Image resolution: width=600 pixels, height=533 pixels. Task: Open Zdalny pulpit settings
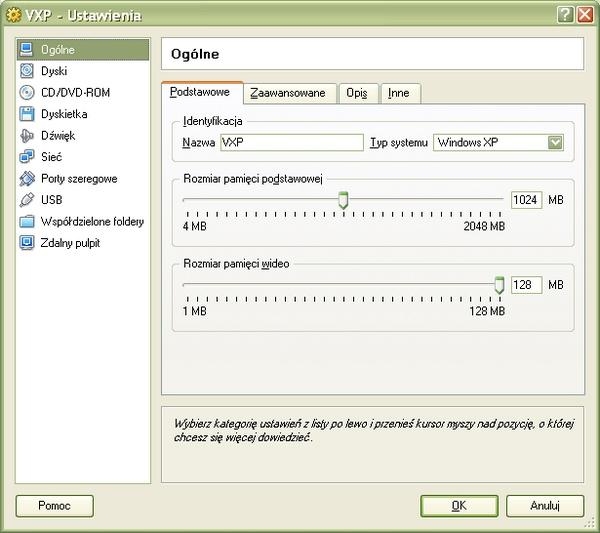coord(70,243)
